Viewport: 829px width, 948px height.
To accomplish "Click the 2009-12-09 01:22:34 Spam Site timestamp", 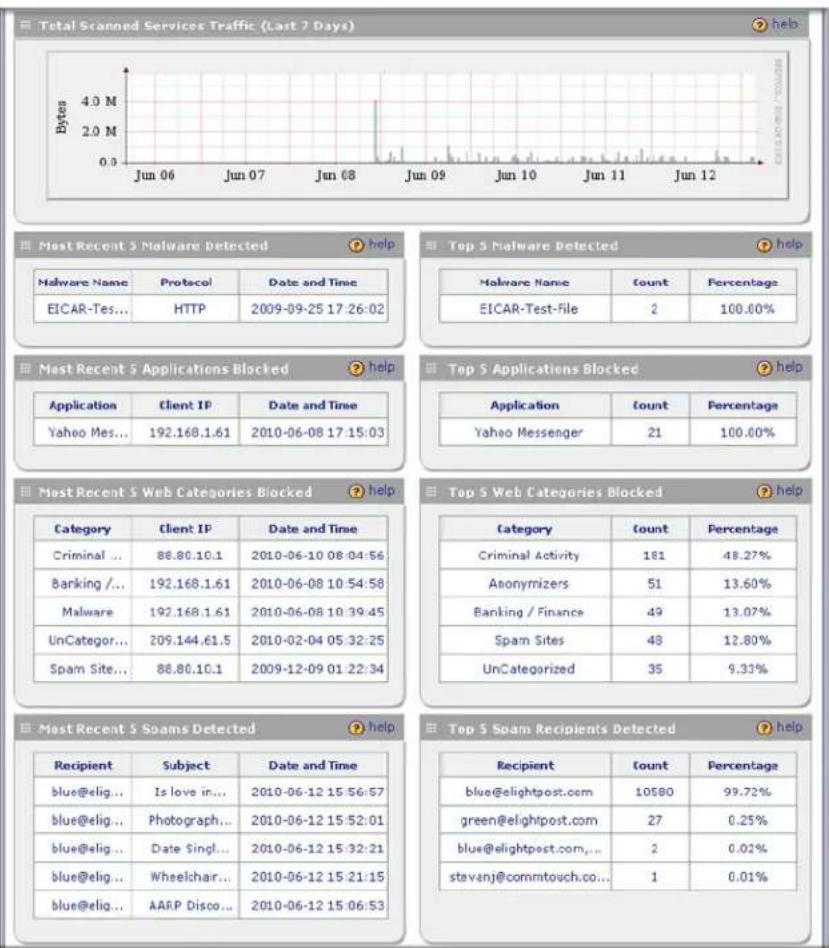I will click(x=317, y=669).
